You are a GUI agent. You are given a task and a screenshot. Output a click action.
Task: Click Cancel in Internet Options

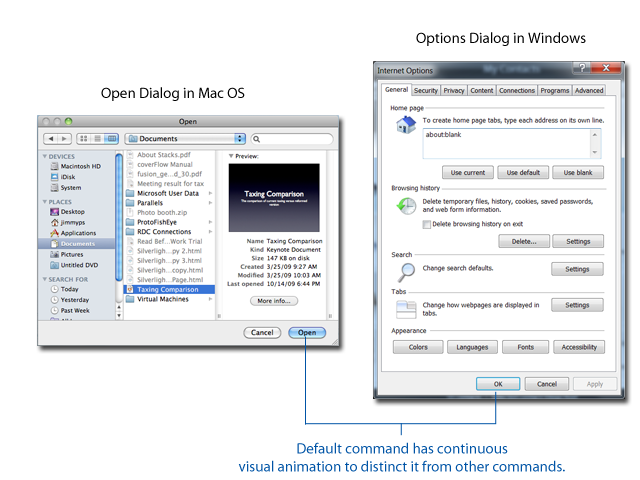pos(547,384)
